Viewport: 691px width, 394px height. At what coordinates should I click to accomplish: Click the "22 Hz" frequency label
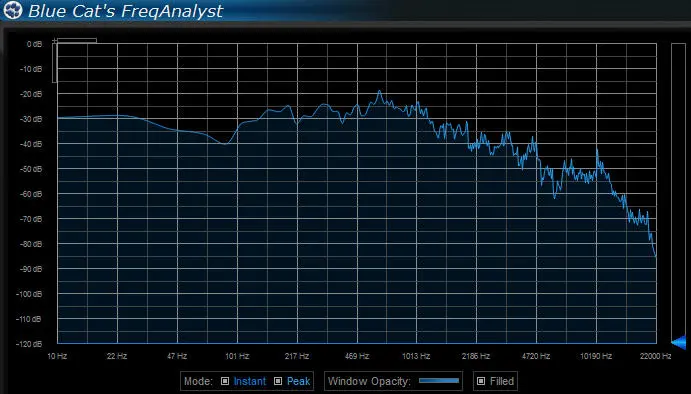[x=117, y=356]
